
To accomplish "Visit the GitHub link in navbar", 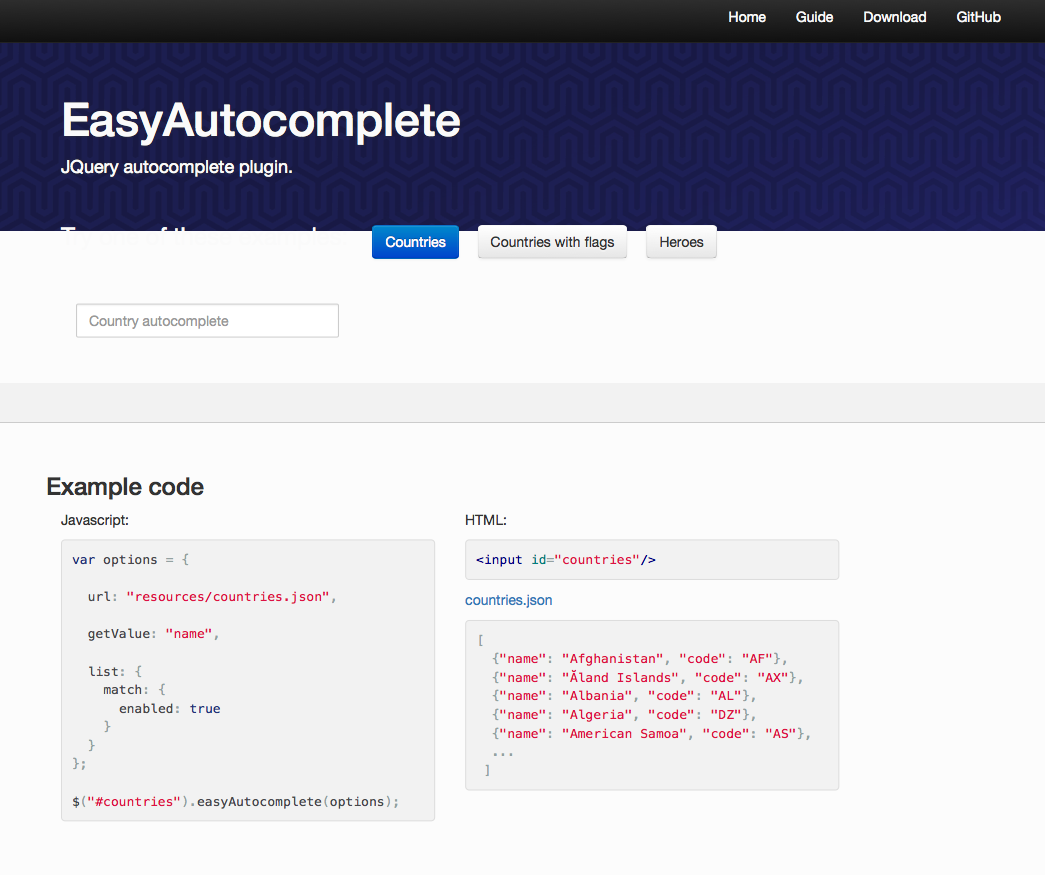I will click(978, 17).
